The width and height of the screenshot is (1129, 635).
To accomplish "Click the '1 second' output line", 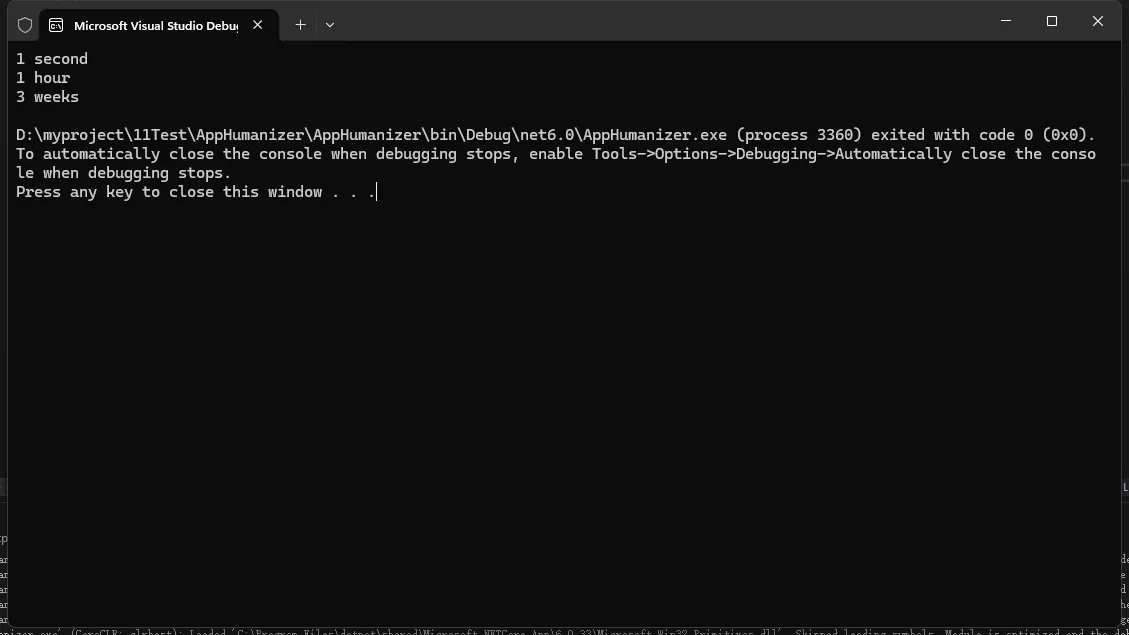I will 52,59.
